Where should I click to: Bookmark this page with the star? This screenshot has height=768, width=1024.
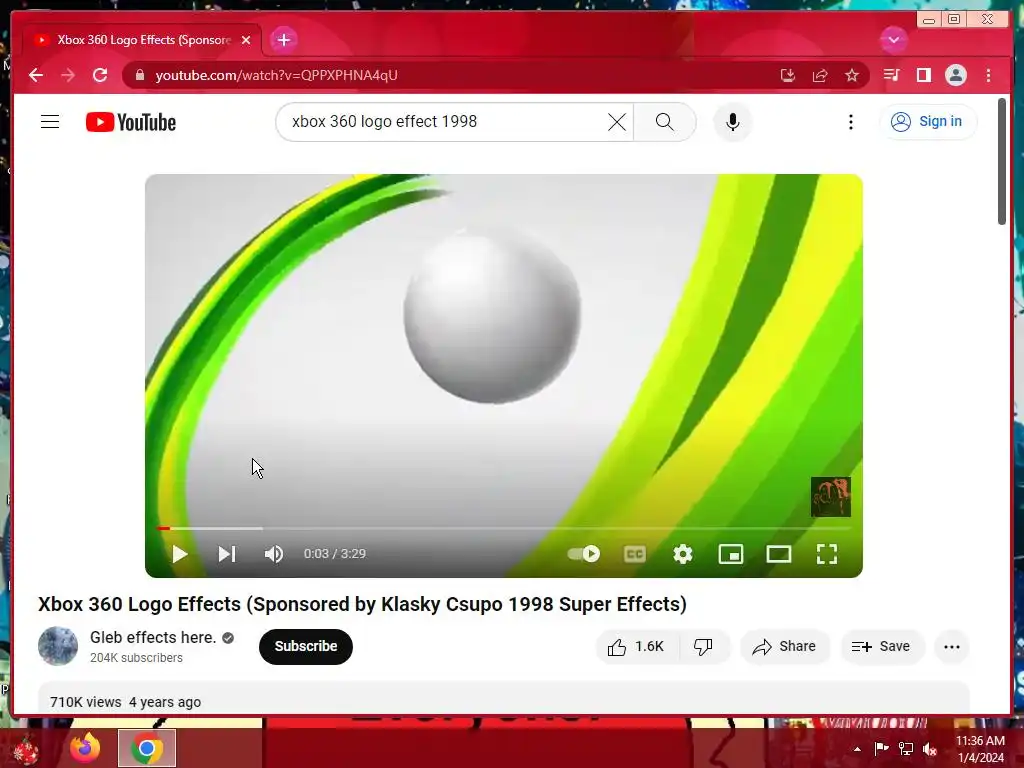point(852,75)
